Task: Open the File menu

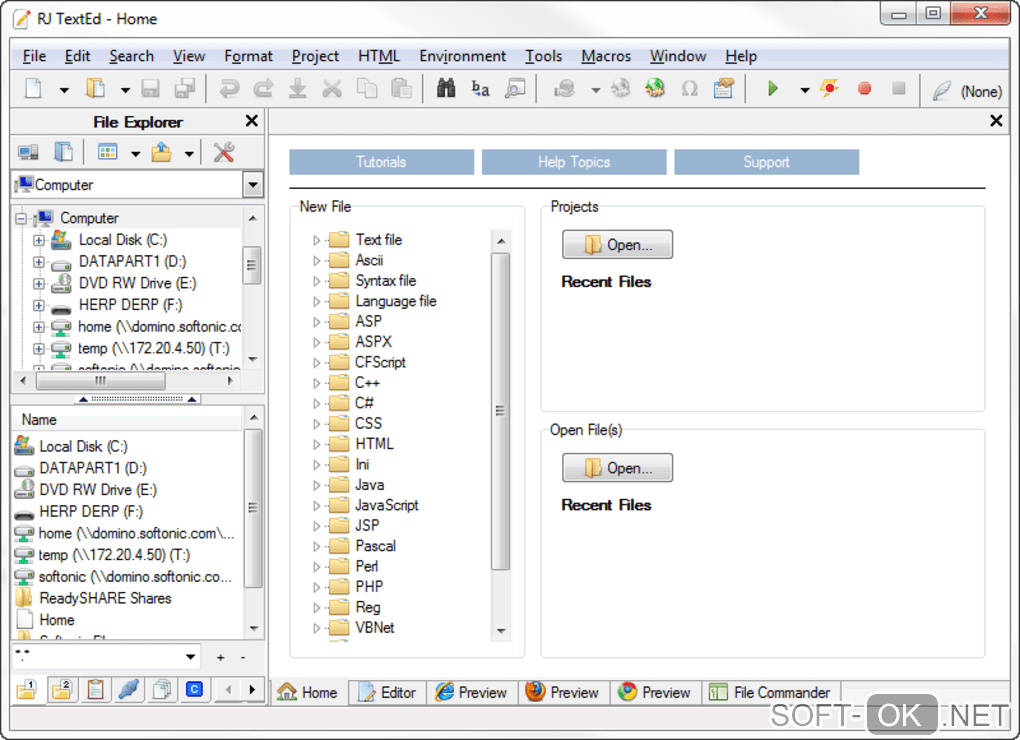Action: pyautogui.click(x=34, y=57)
